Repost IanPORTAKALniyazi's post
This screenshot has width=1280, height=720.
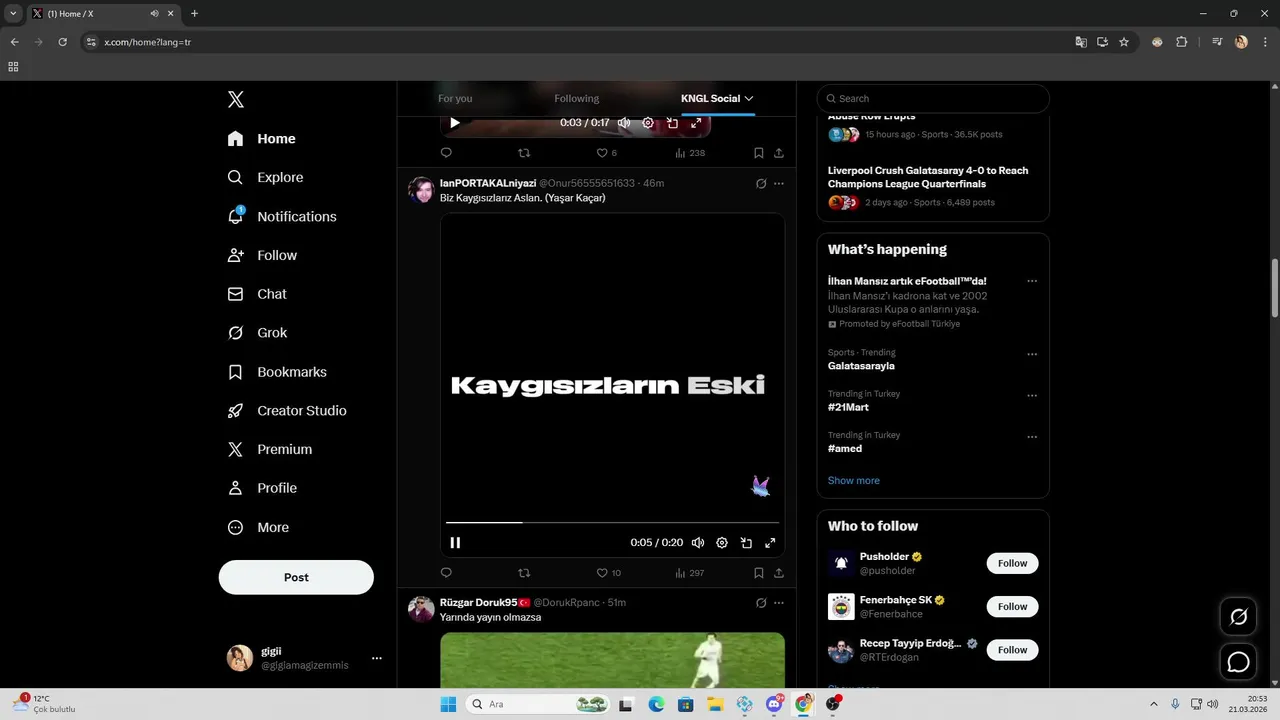click(524, 573)
